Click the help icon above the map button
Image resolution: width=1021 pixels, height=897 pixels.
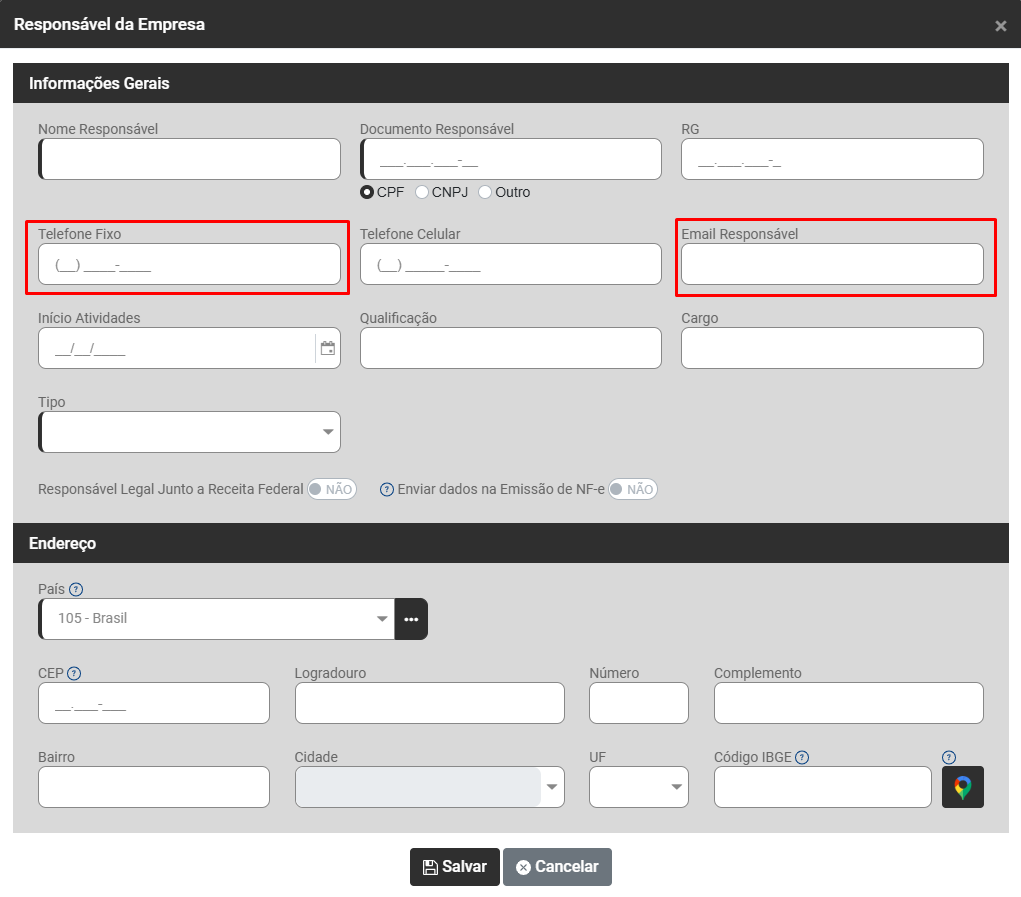[949, 757]
